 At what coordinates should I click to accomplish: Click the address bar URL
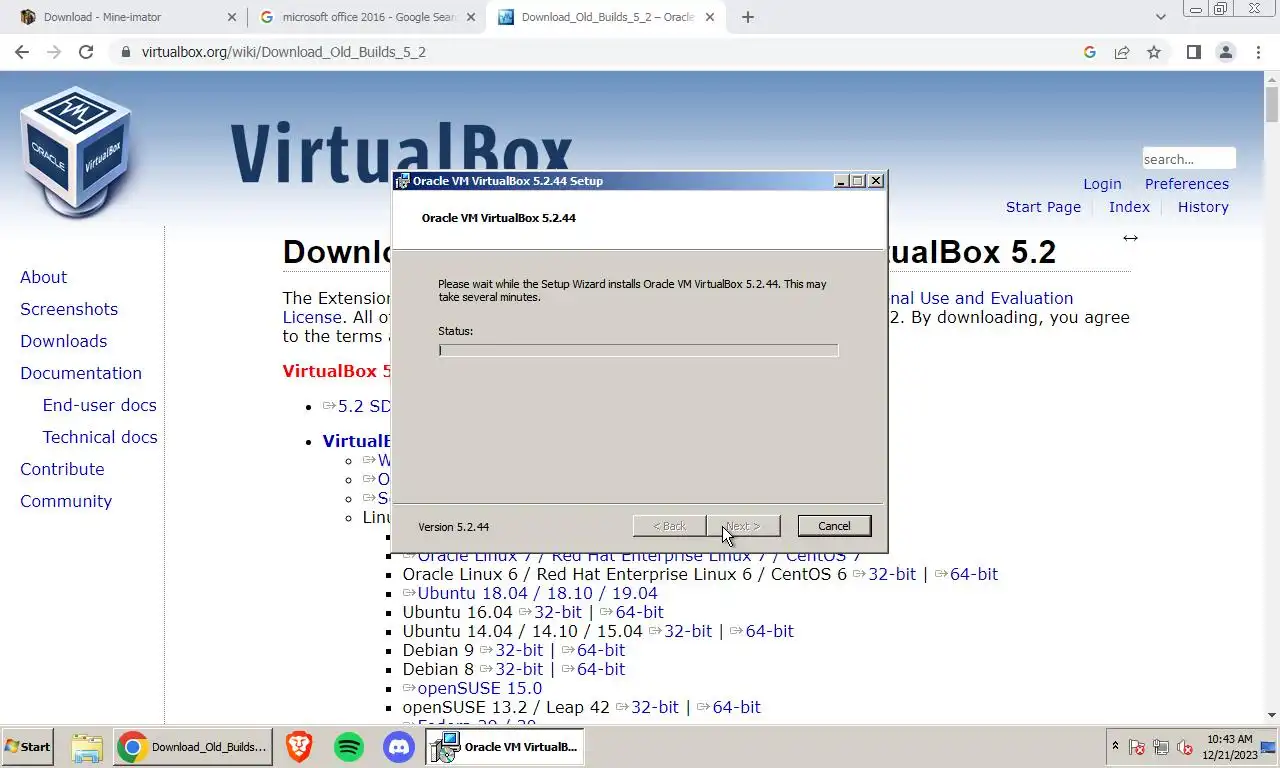283,52
